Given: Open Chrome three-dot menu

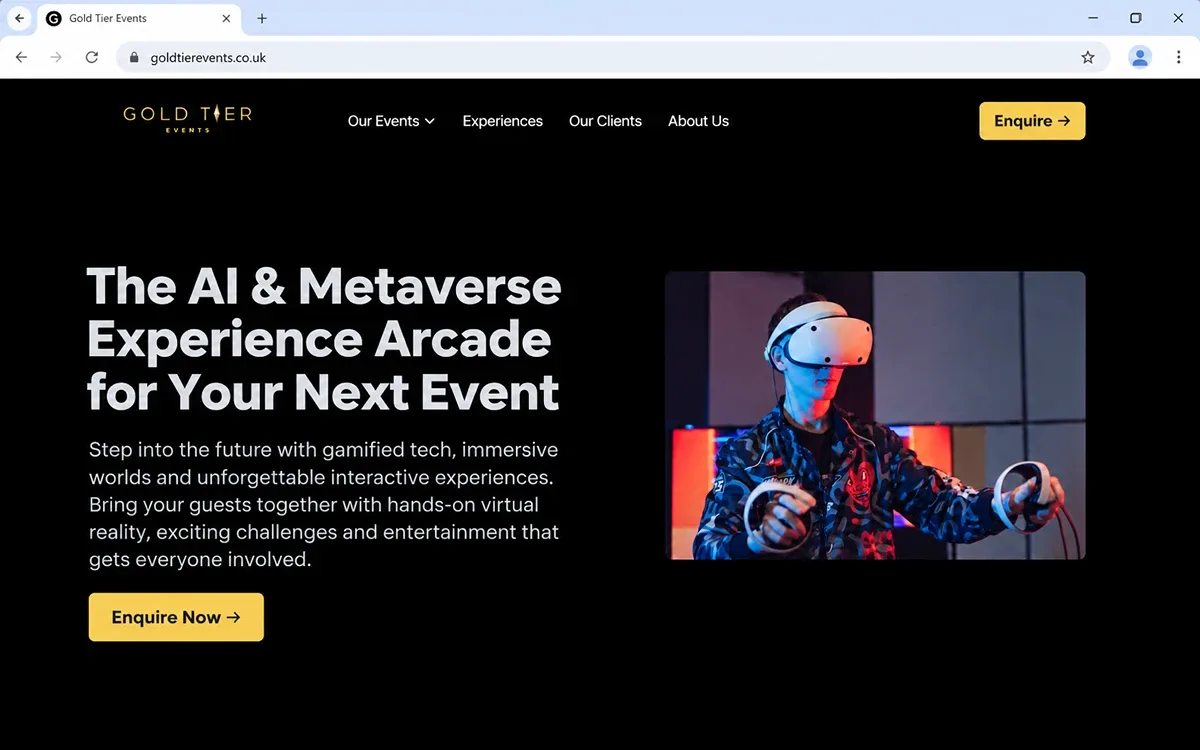Looking at the screenshot, I should pyautogui.click(x=1178, y=57).
